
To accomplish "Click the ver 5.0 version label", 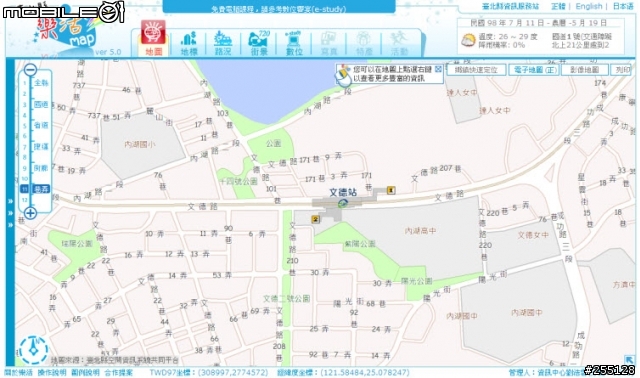I will [108, 52].
